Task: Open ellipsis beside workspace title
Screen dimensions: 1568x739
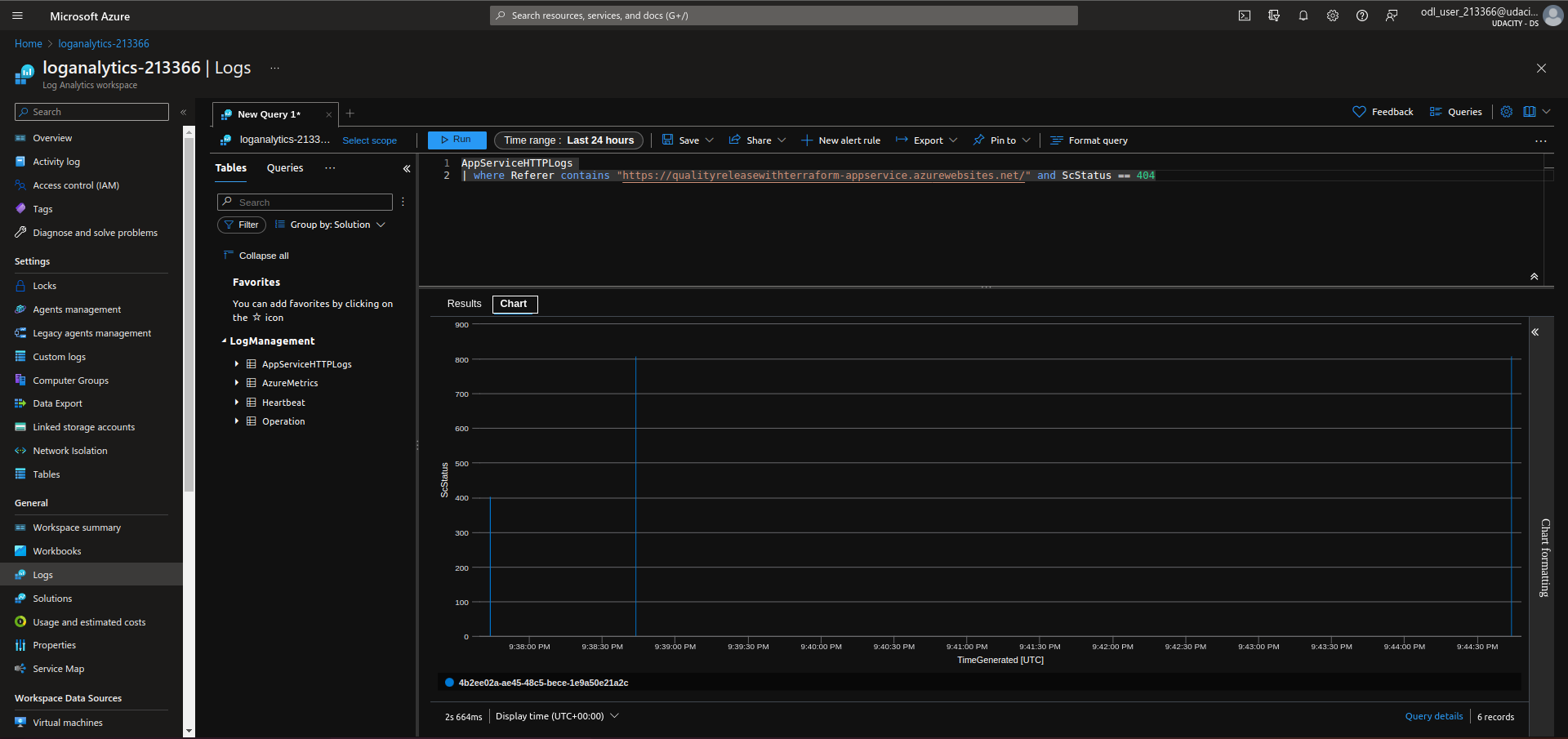Action: pyautogui.click(x=275, y=68)
